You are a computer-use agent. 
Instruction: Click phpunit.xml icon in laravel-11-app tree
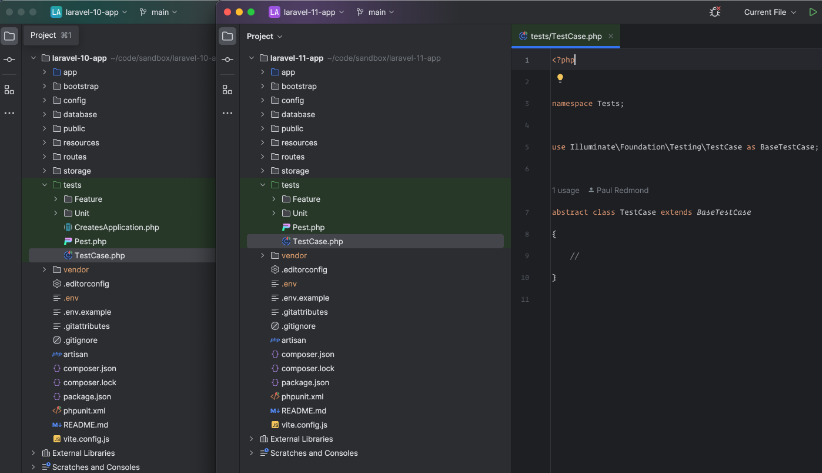(275, 396)
